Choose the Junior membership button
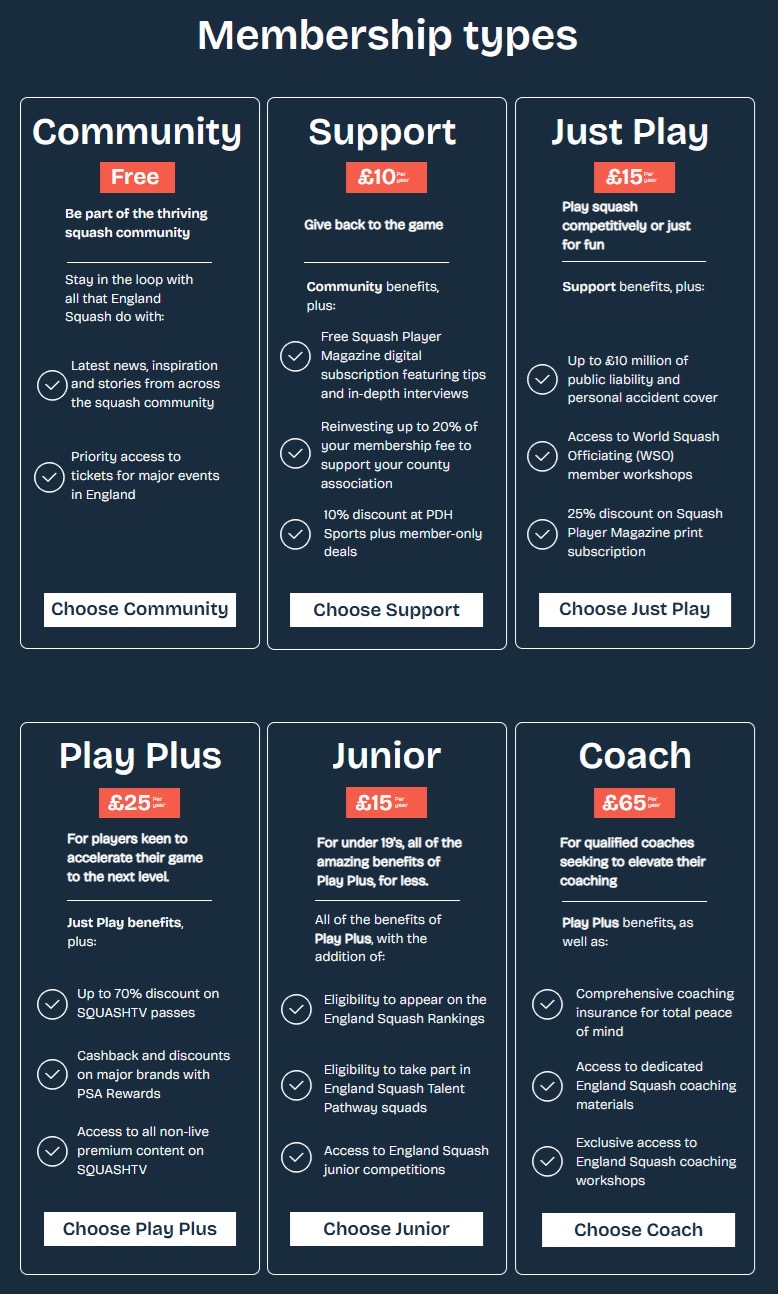Image resolution: width=778 pixels, height=1294 pixels. point(386,1229)
